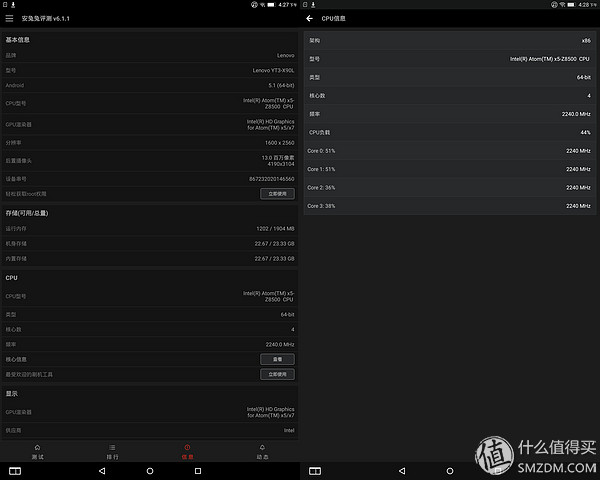Tap the back navigation triangle on the left screen
600x480 pixels.
102,471
